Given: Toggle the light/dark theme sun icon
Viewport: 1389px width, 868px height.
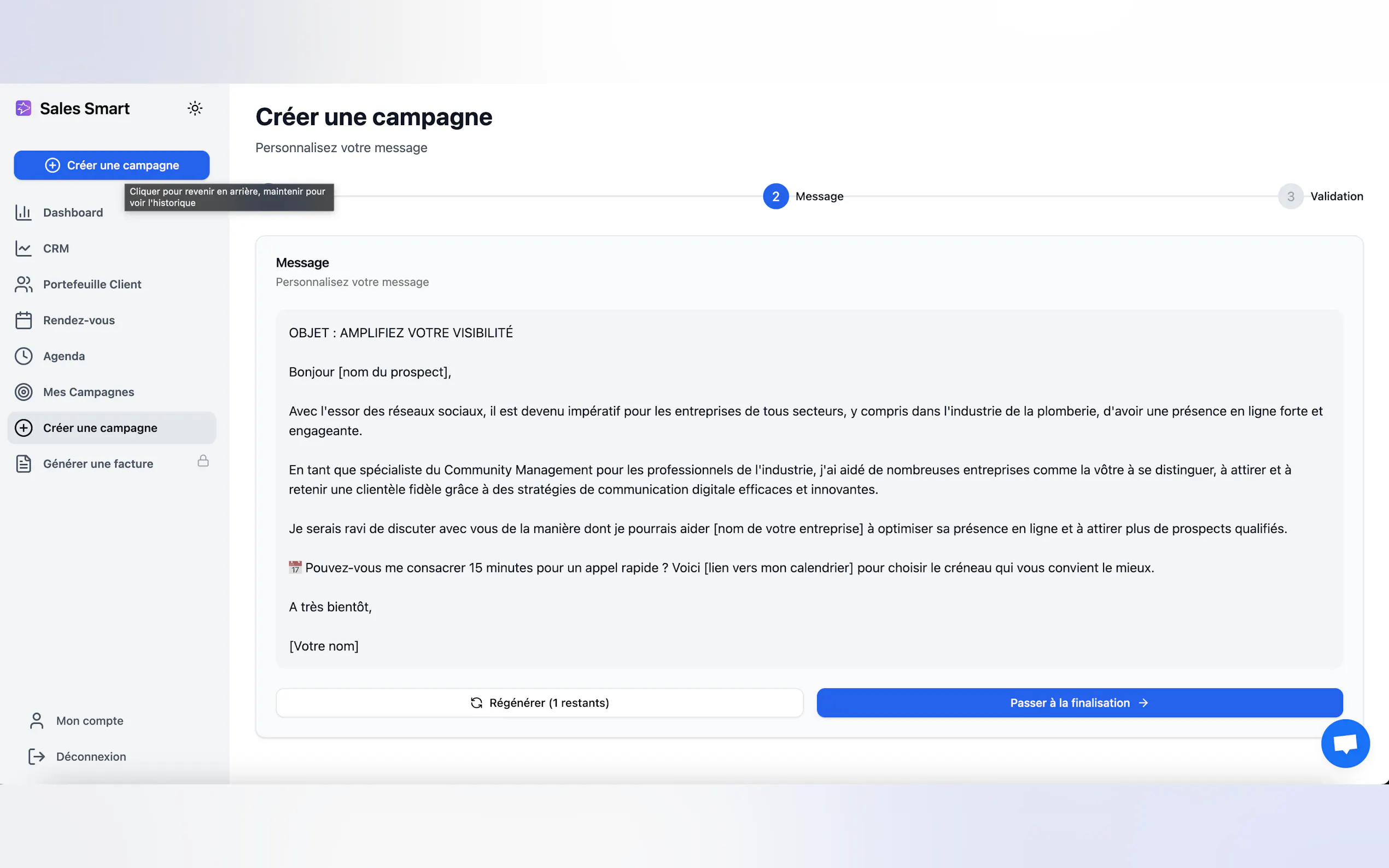Looking at the screenshot, I should click(x=195, y=108).
